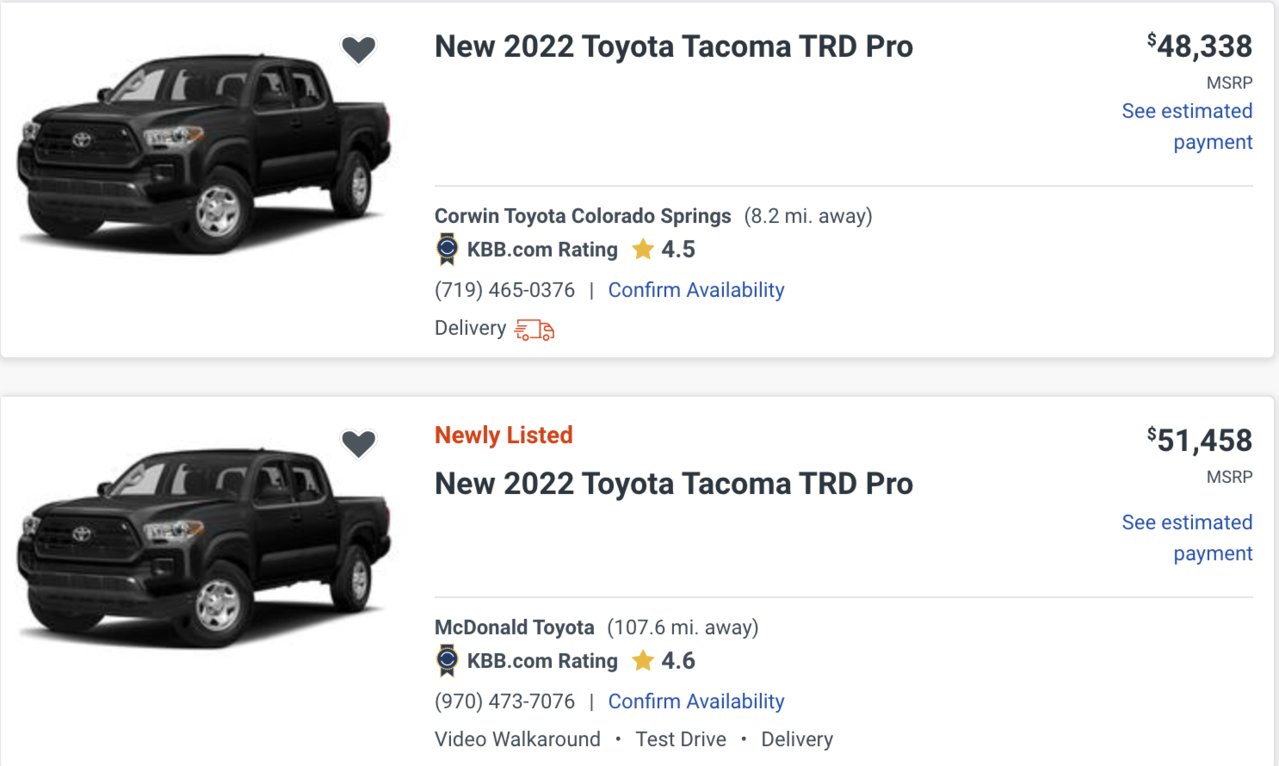Open the first New 2022 Toyota Tacoma TRD Pro title
1279x766 pixels.
(x=673, y=46)
